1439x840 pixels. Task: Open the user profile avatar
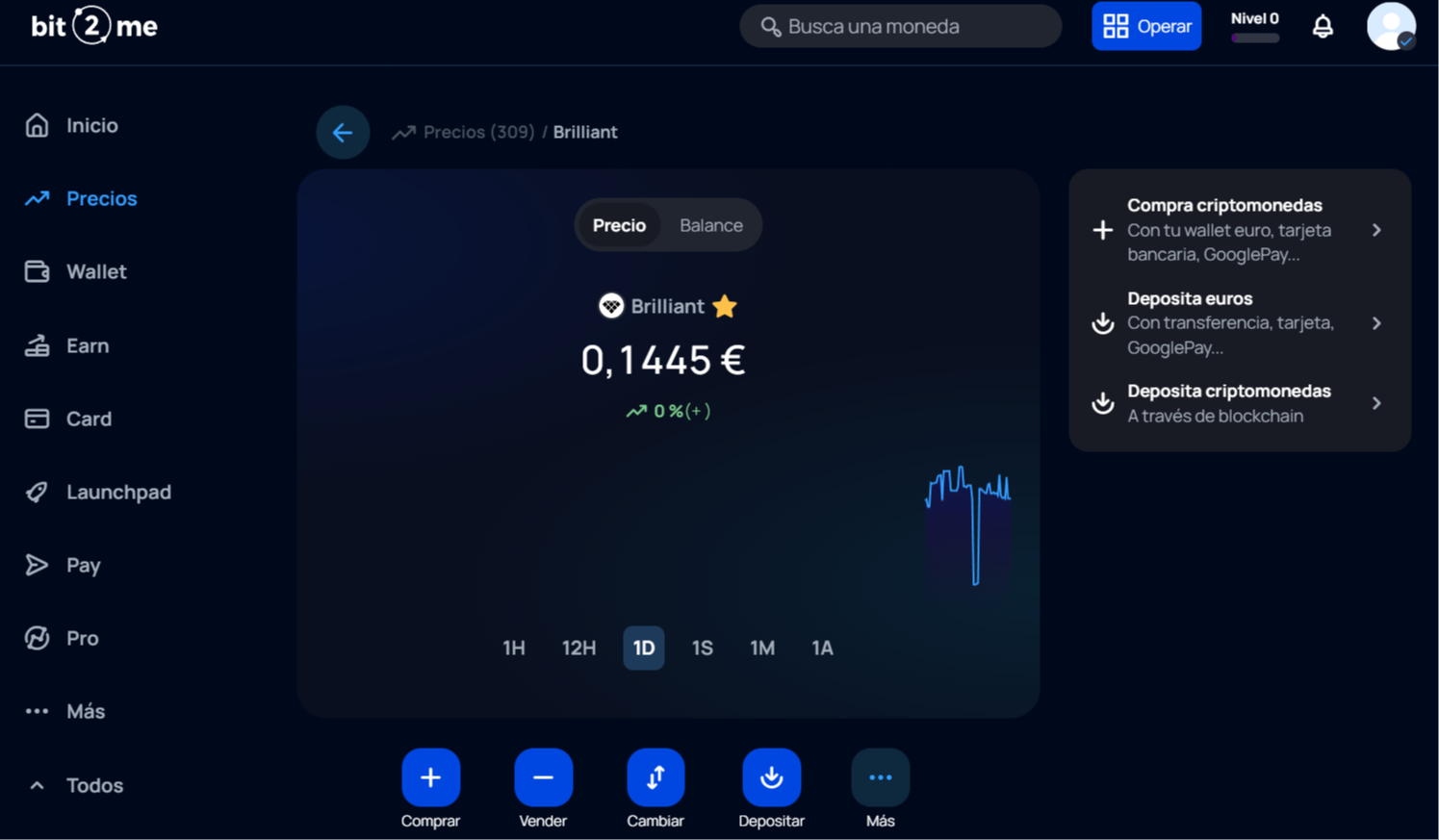click(1391, 26)
